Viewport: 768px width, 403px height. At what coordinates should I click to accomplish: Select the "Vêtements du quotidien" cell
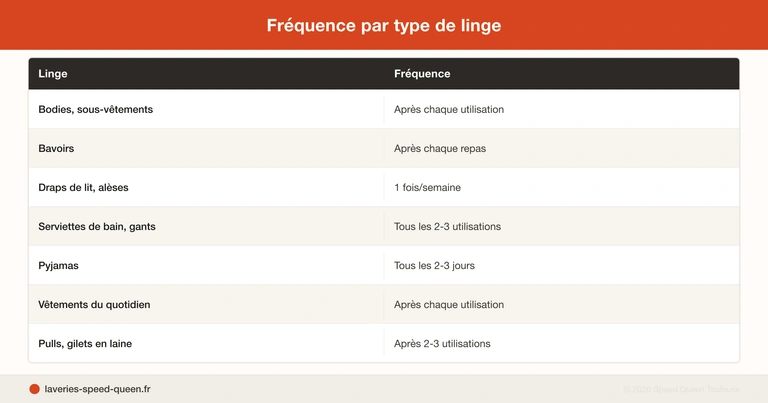coord(95,304)
